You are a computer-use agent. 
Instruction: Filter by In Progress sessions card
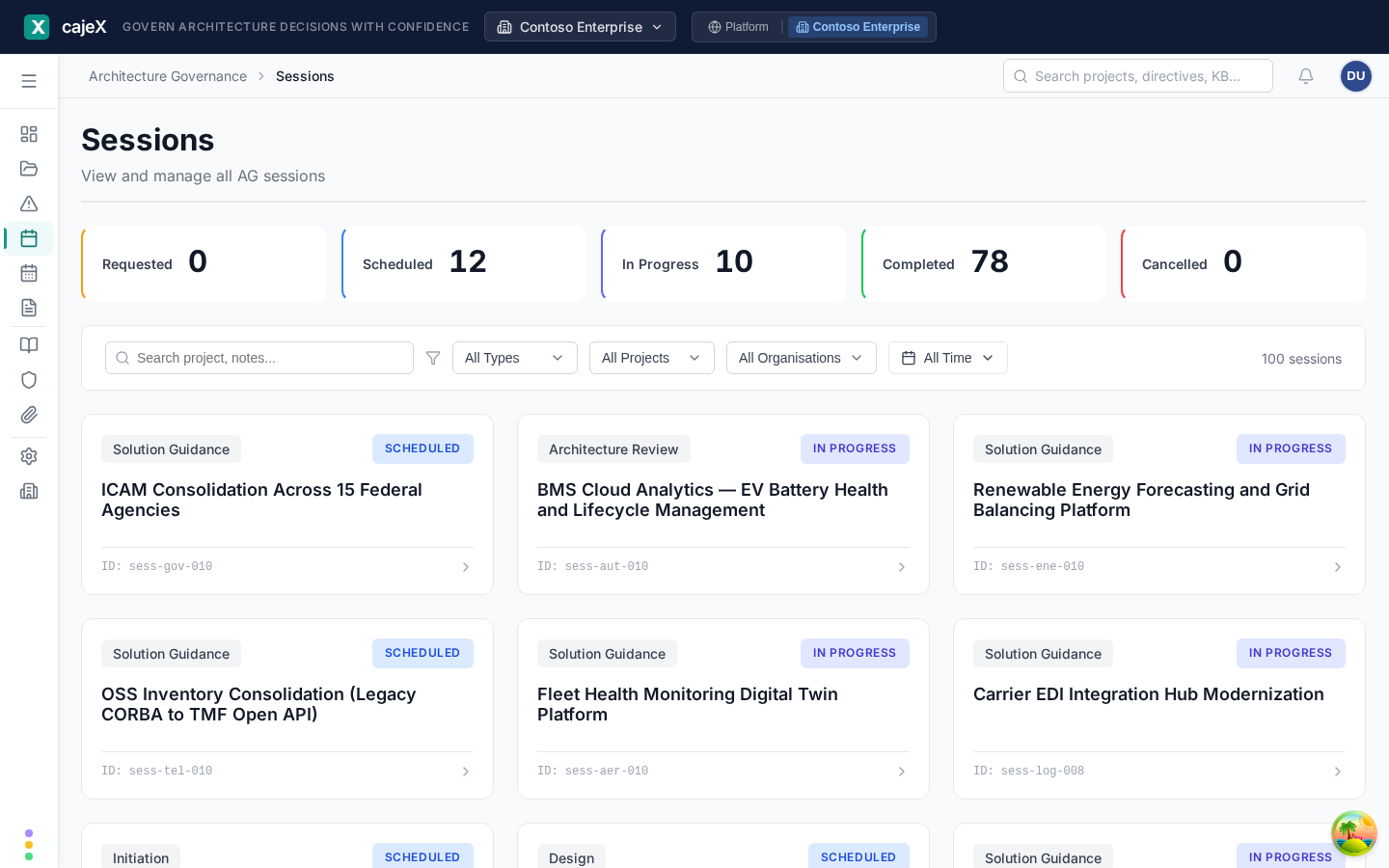[723, 263]
